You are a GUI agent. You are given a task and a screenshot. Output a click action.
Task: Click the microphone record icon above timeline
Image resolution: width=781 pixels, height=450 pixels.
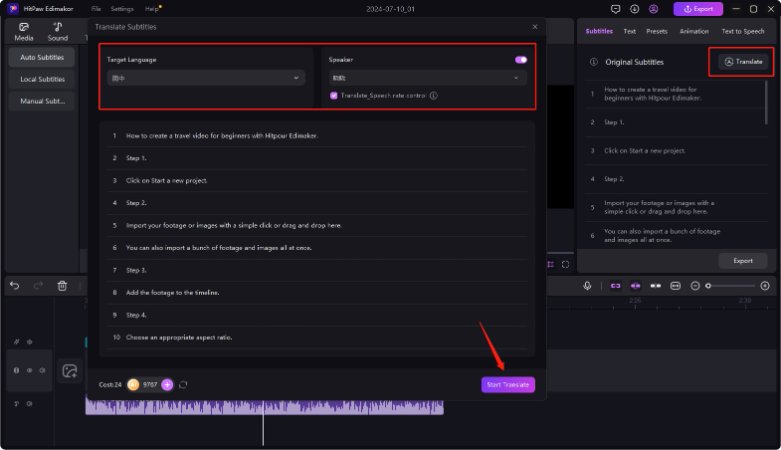pyautogui.click(x=588, y=286)
